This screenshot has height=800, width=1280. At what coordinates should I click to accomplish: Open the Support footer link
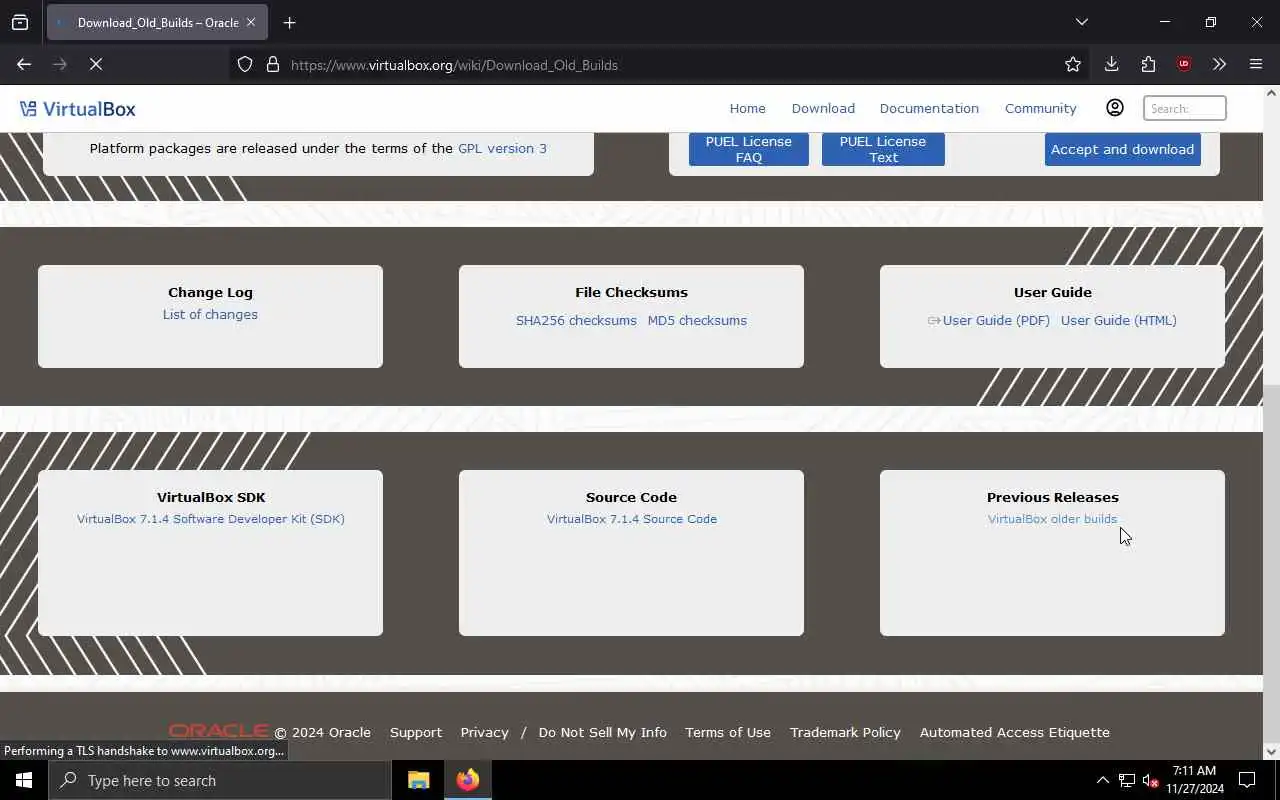(x=416, y=732)
